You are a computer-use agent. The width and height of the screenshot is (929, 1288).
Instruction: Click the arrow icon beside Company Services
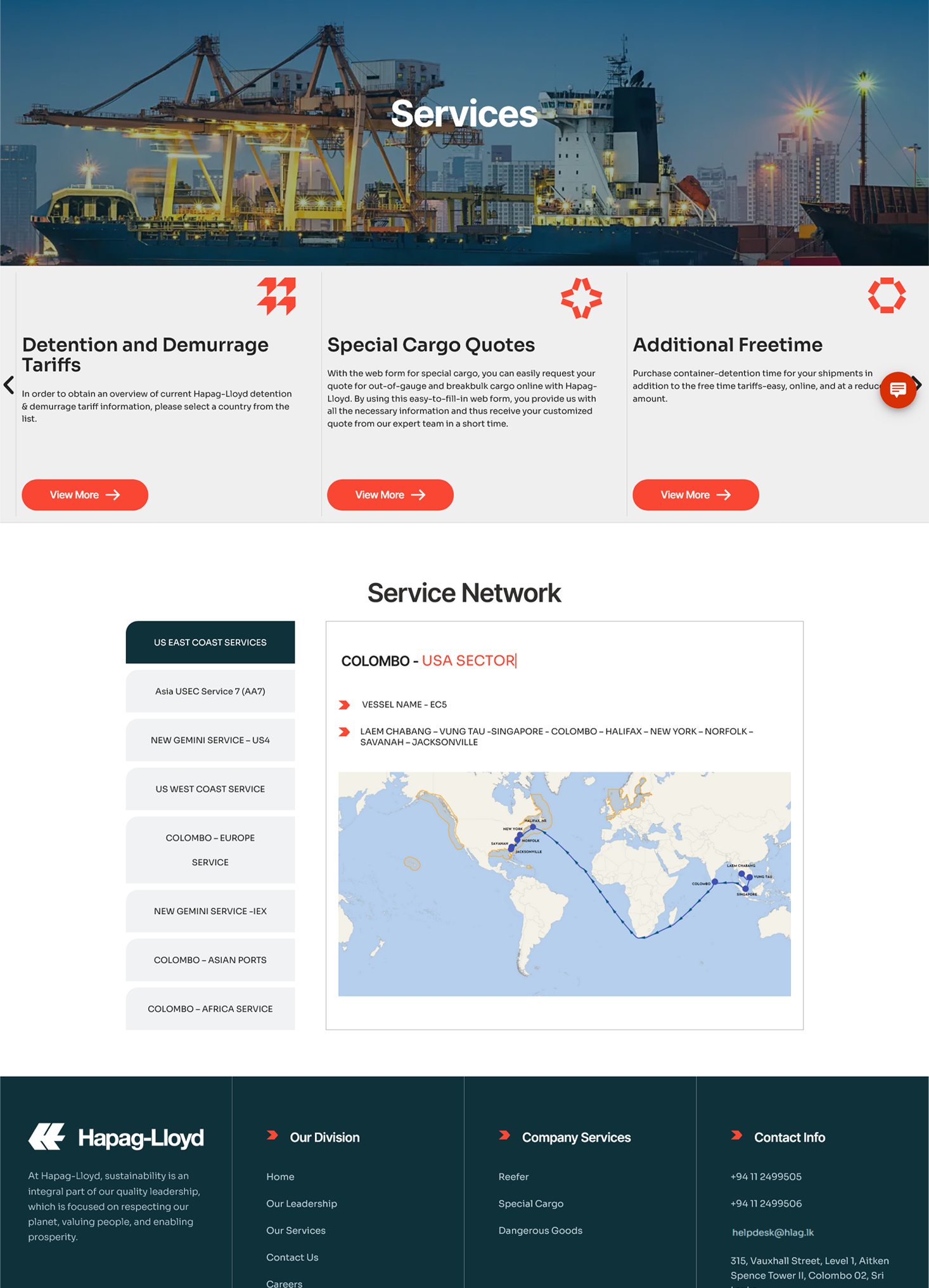[x=504, y=1135]
